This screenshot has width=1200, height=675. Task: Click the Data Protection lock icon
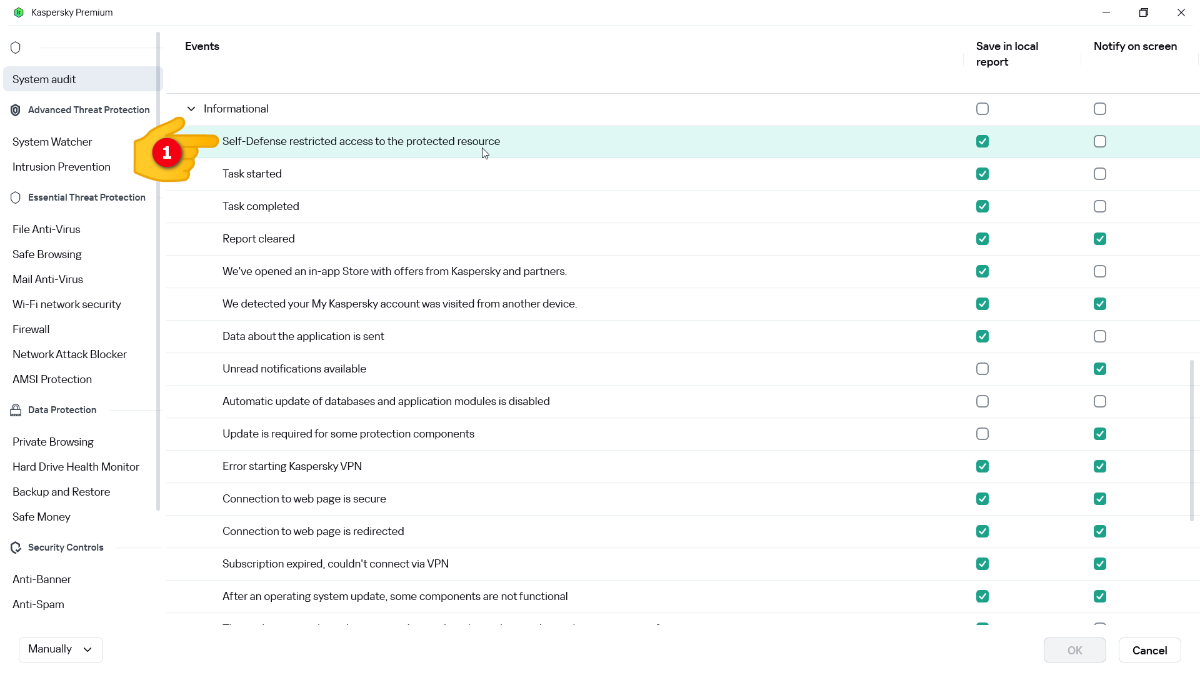(x=15, y=410)
